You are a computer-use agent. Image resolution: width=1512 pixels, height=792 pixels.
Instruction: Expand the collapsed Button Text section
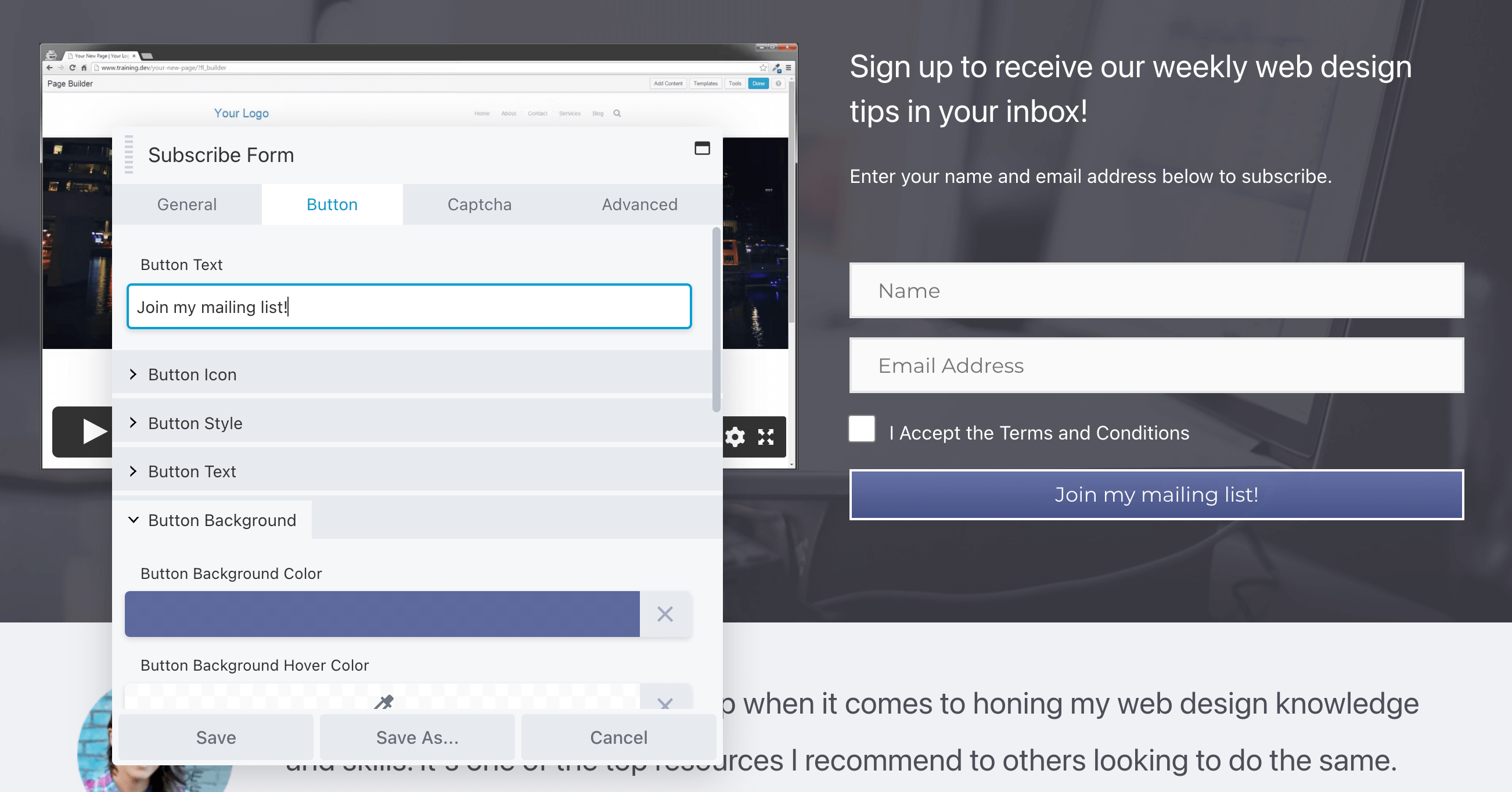click(192, 471)
